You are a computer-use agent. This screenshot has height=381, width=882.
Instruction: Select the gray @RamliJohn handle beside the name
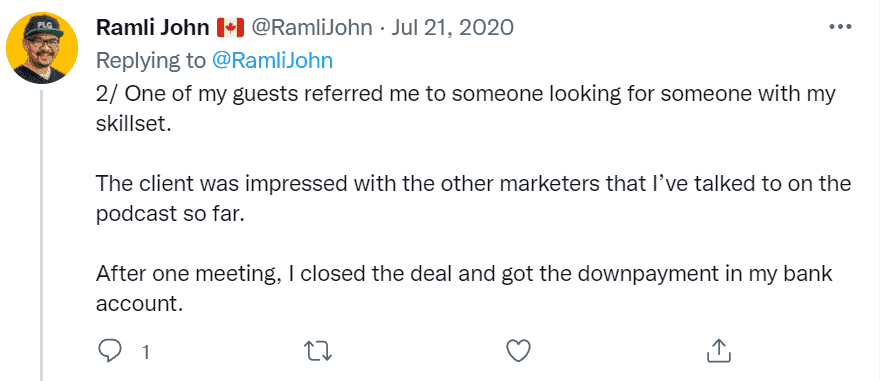pos(311,27)
